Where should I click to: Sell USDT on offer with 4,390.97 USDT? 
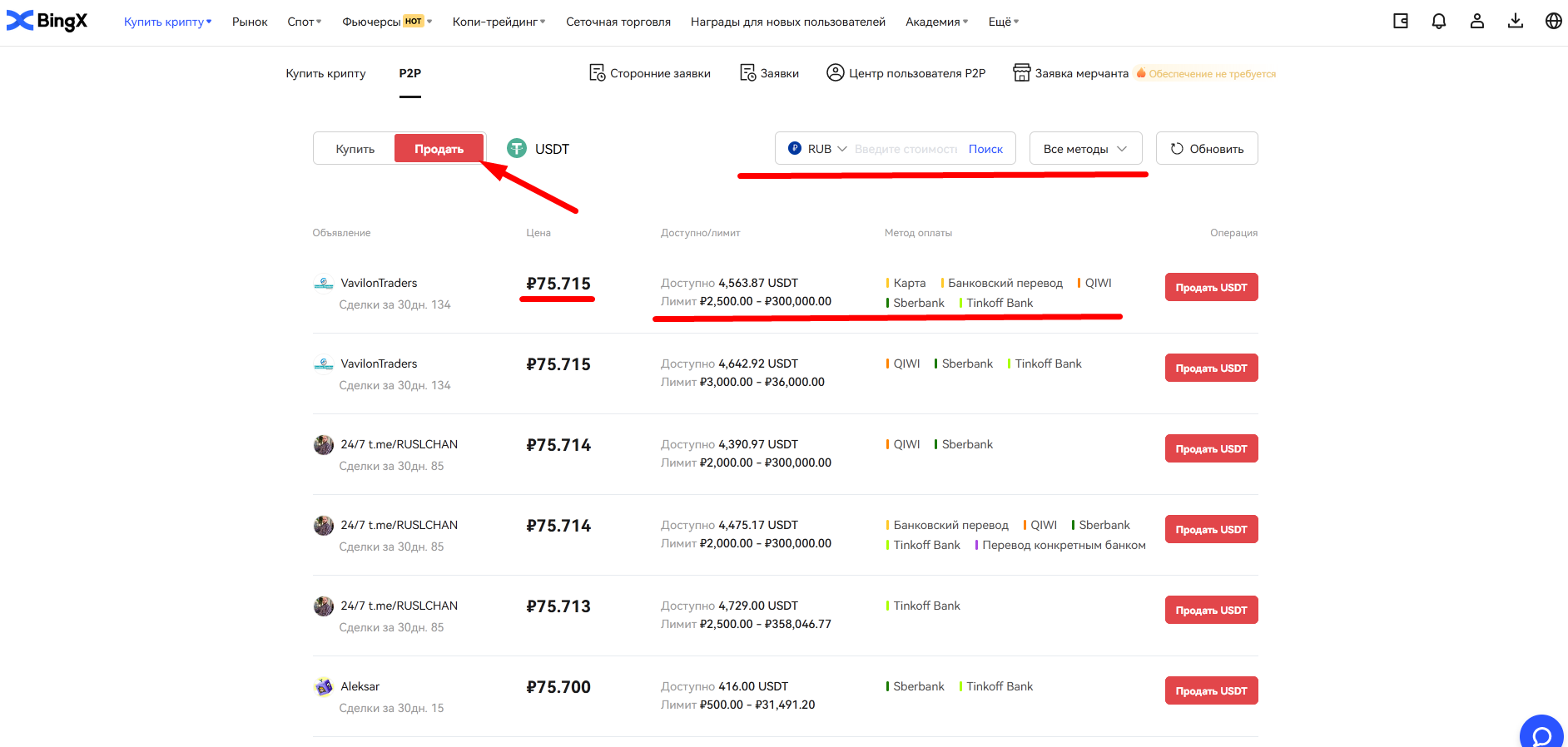[1211, 448]
